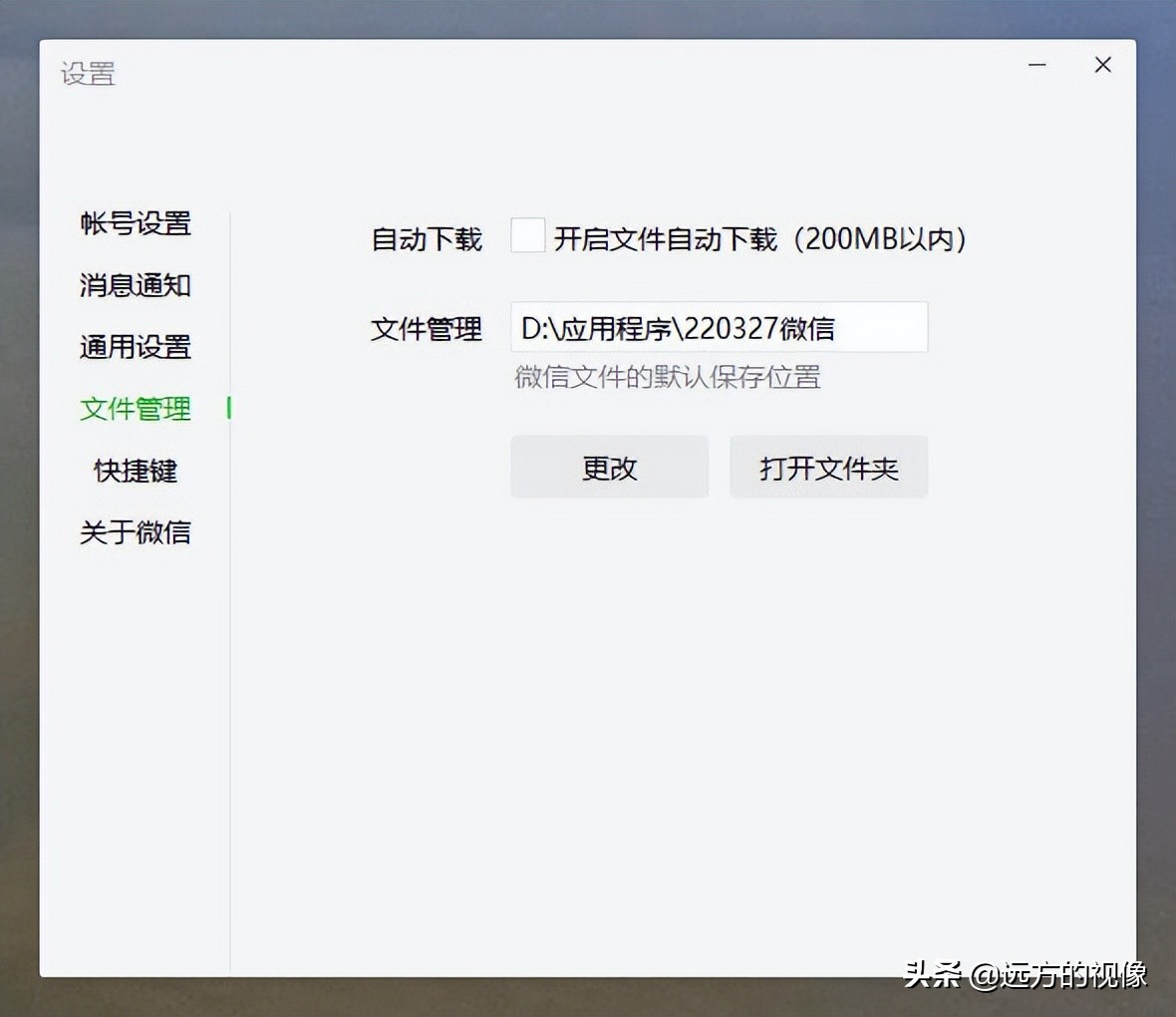Open the WeChat files folder via 打开文件夹
The height and width of the screenshot is (1017, 1176).
point(828,467)
